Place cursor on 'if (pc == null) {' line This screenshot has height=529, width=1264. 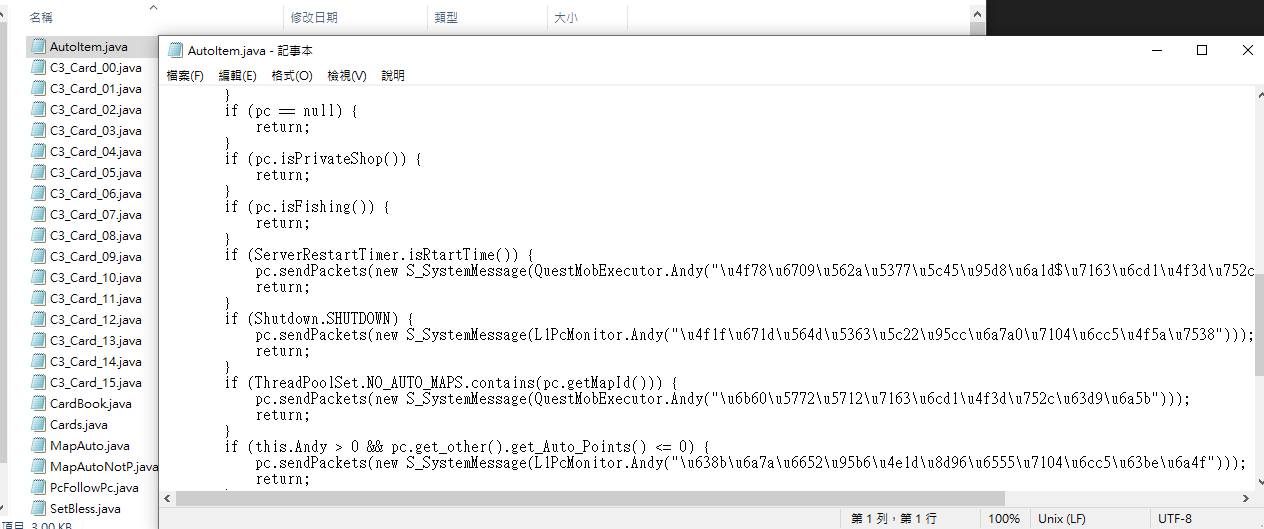tap(290, 111)
